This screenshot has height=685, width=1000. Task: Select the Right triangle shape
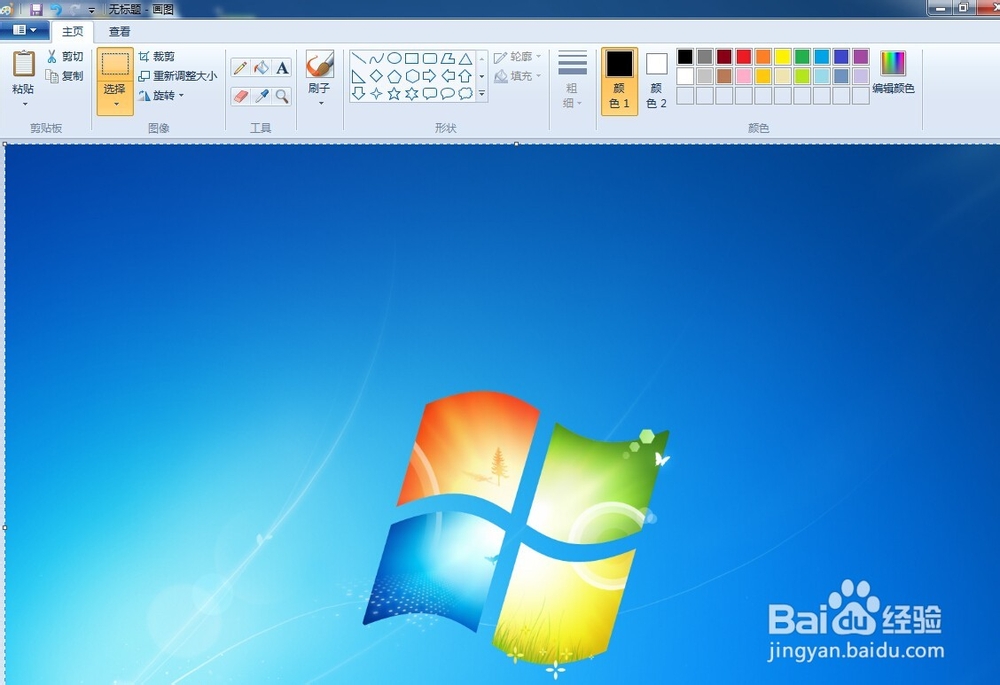click(x=358, y=77)
